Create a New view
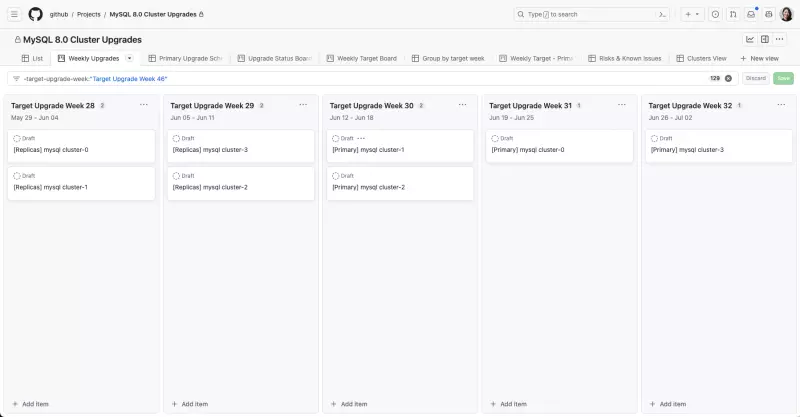Image resolution: width=800 pixels, height=417 pixels. point(759,59)
